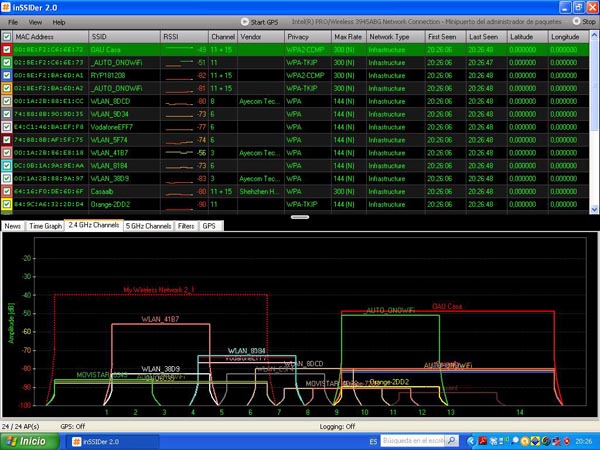This screenshot has height=450, width=600.
Task: Click MAC address 00:1A:2B:66:E8:18
Action: tap(49, 153)
